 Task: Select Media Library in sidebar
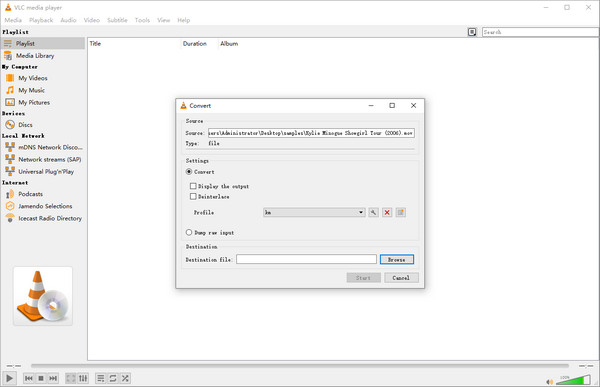43,56
